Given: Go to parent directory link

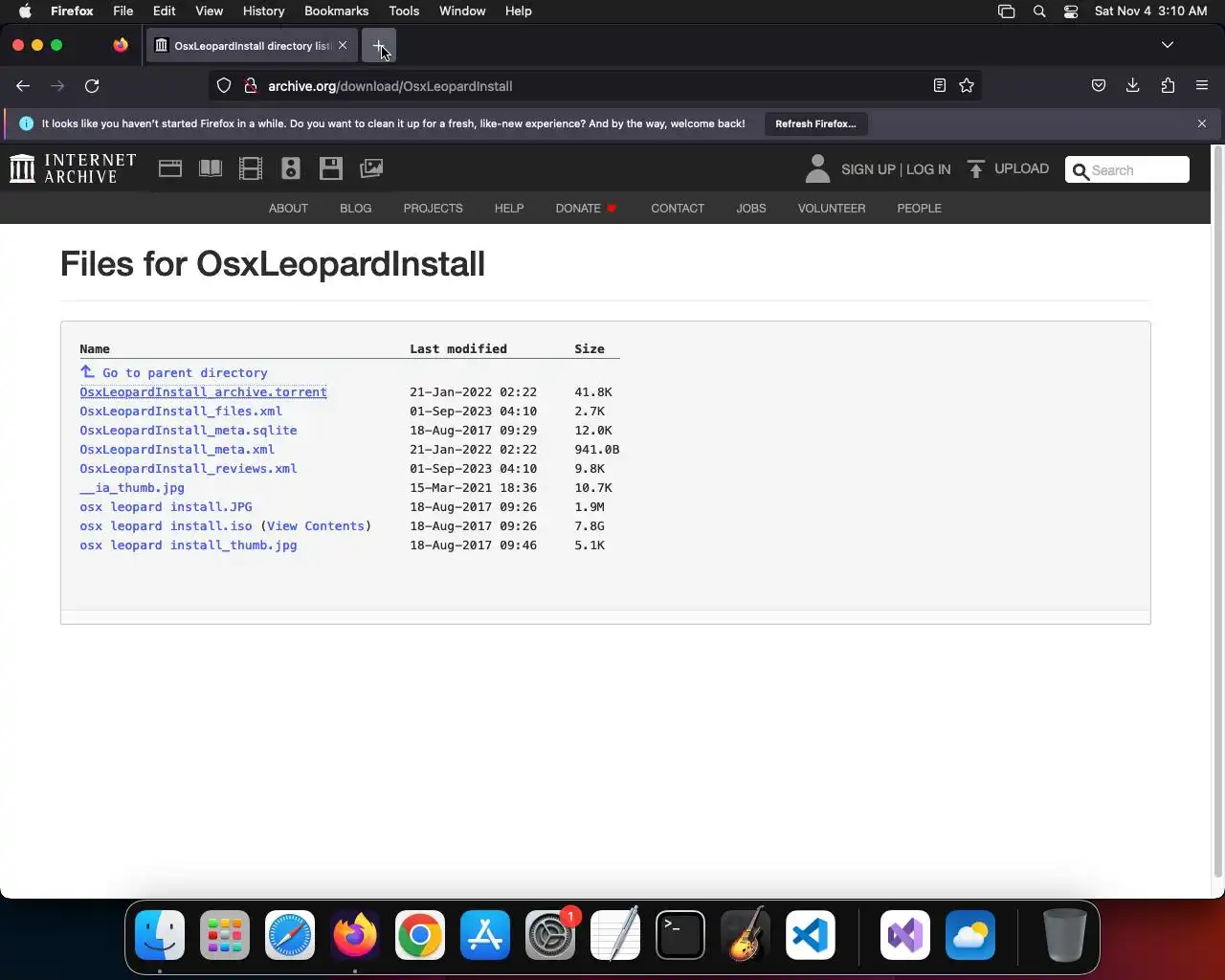Looking at the screenshot, I should pos(174,372).
